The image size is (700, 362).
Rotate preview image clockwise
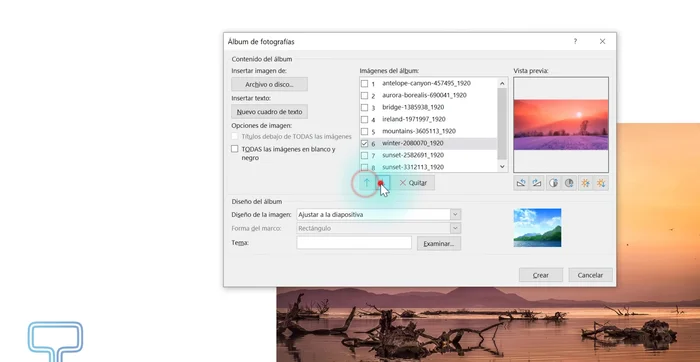click(x=537, y=183)
